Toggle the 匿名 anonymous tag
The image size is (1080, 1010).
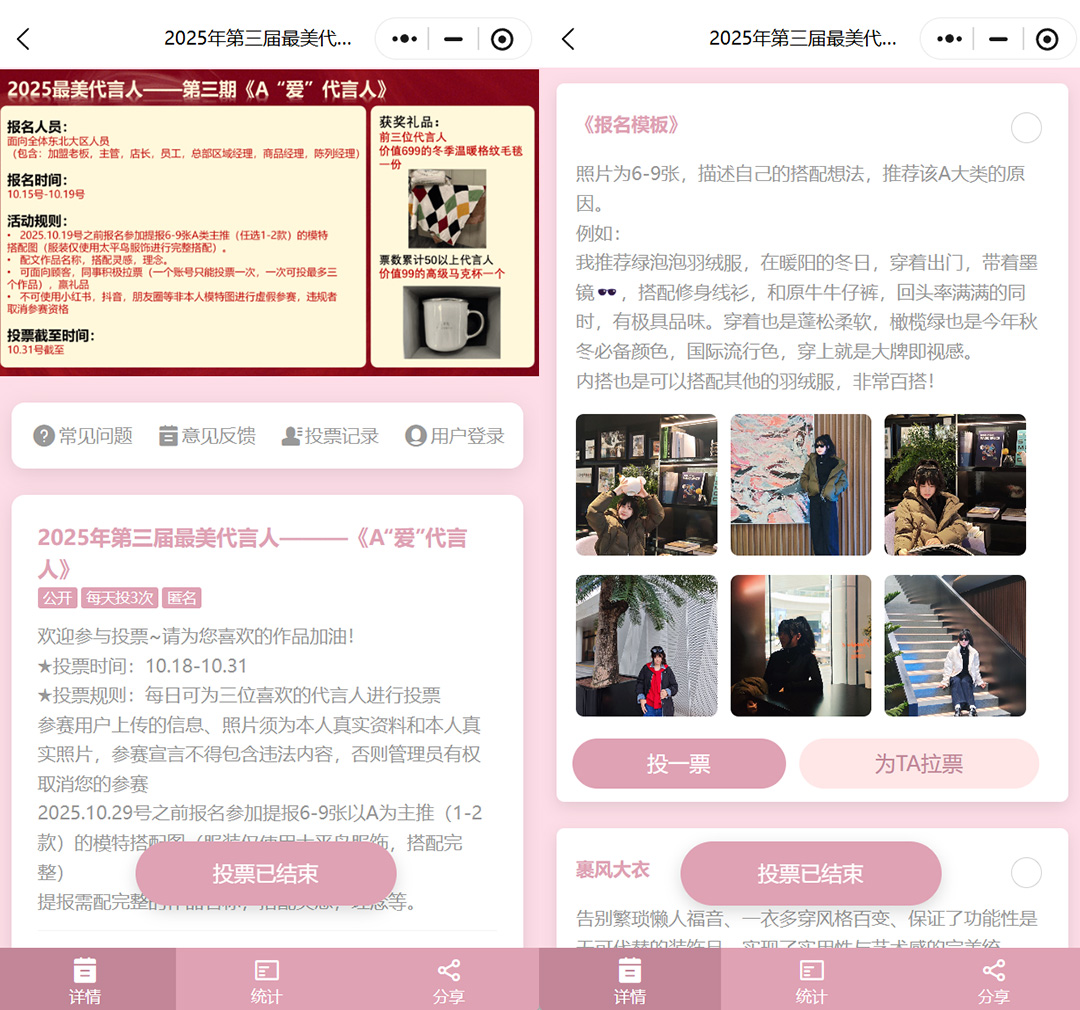point(180,597)
